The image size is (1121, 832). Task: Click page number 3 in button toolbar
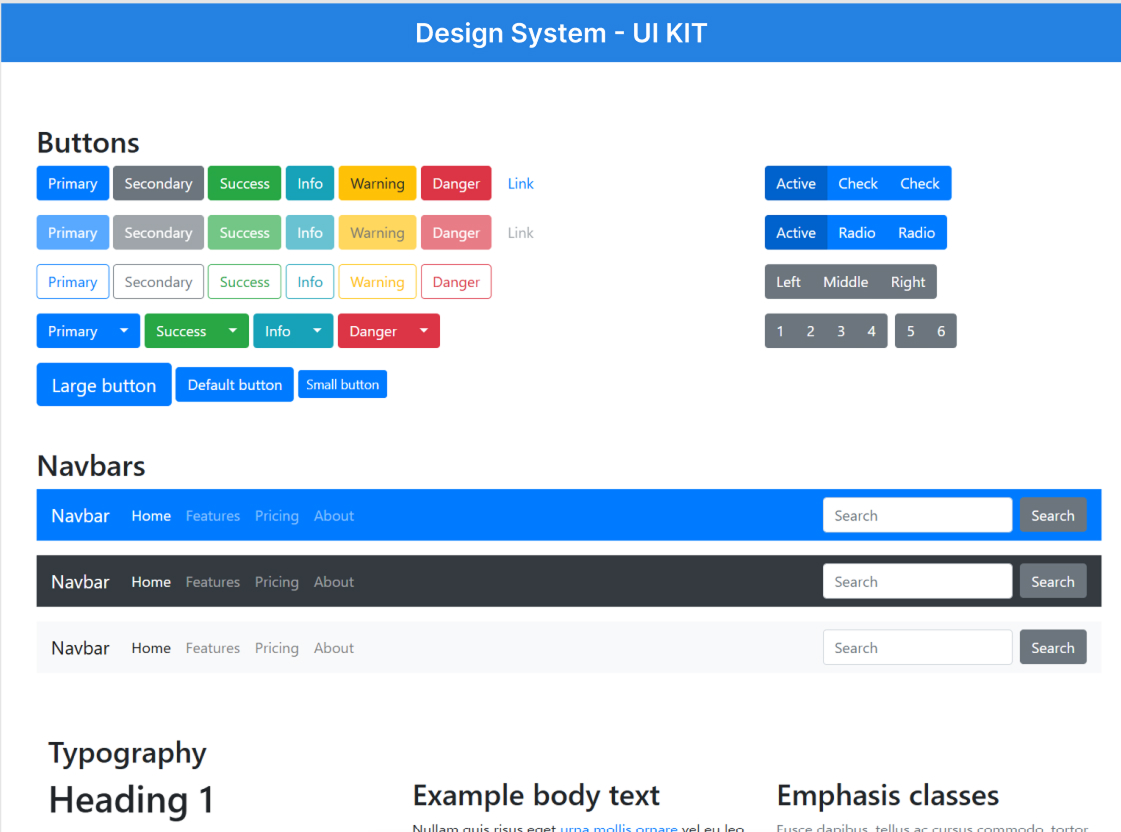tap(841, 331)
